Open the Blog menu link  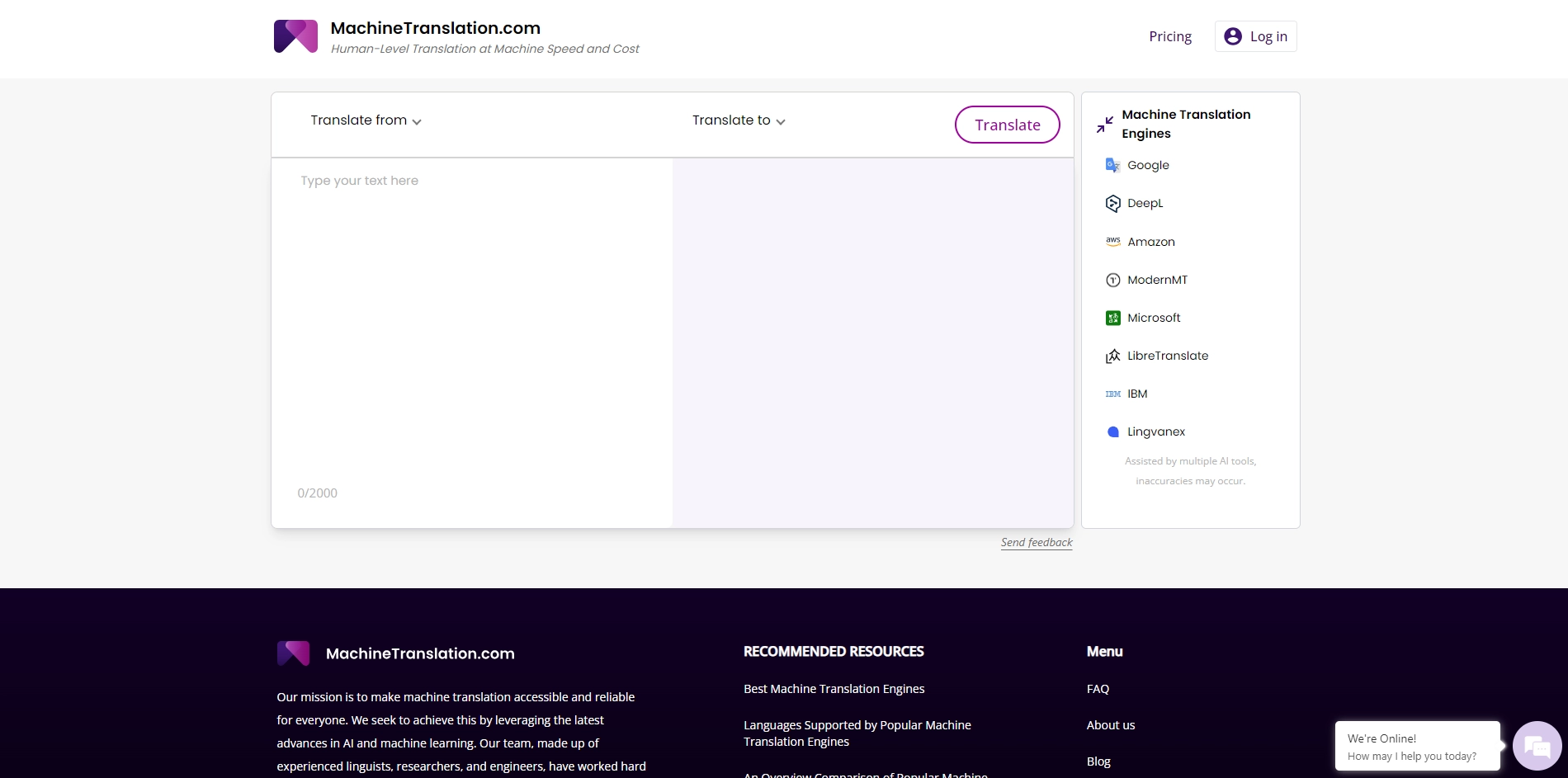click(1098, 761)
